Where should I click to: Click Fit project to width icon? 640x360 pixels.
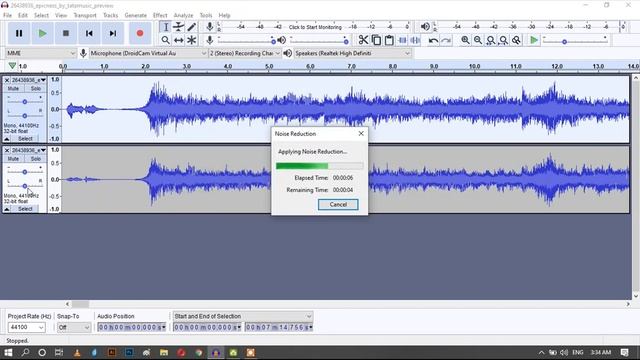click(x=504, y=40)
